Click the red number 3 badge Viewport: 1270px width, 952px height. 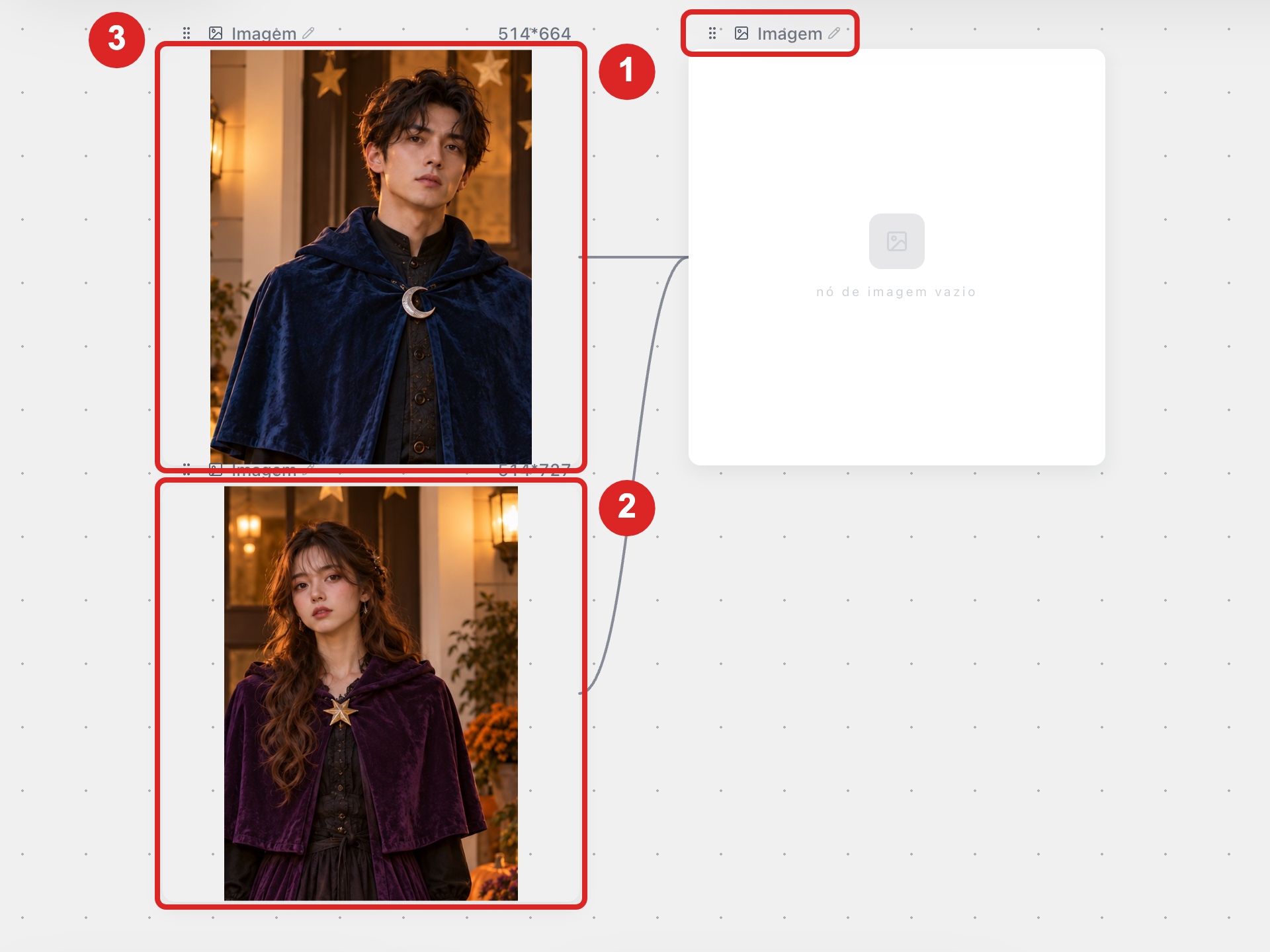[117, 39]
